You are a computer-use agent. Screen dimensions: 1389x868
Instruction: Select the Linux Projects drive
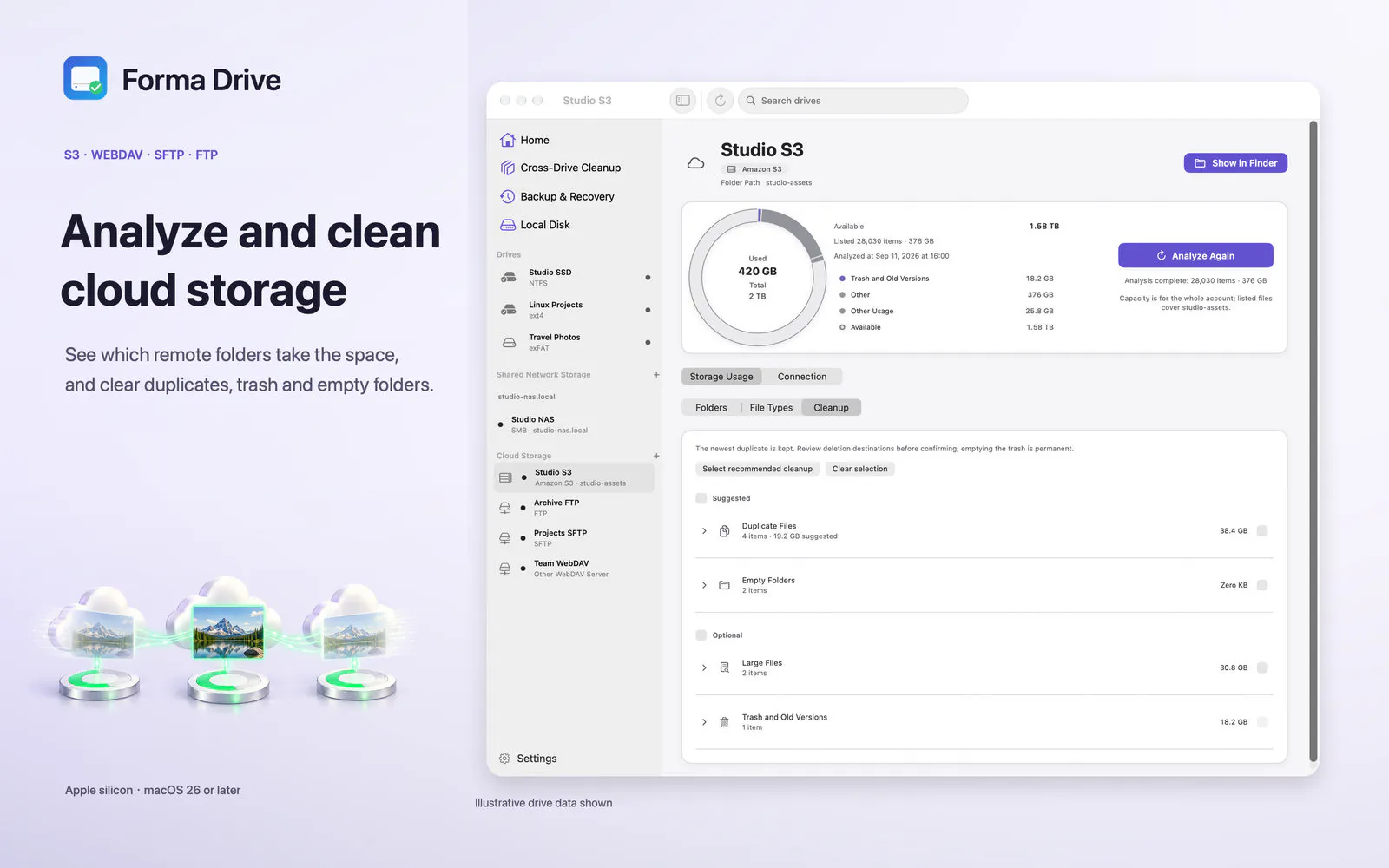(574, 310)
